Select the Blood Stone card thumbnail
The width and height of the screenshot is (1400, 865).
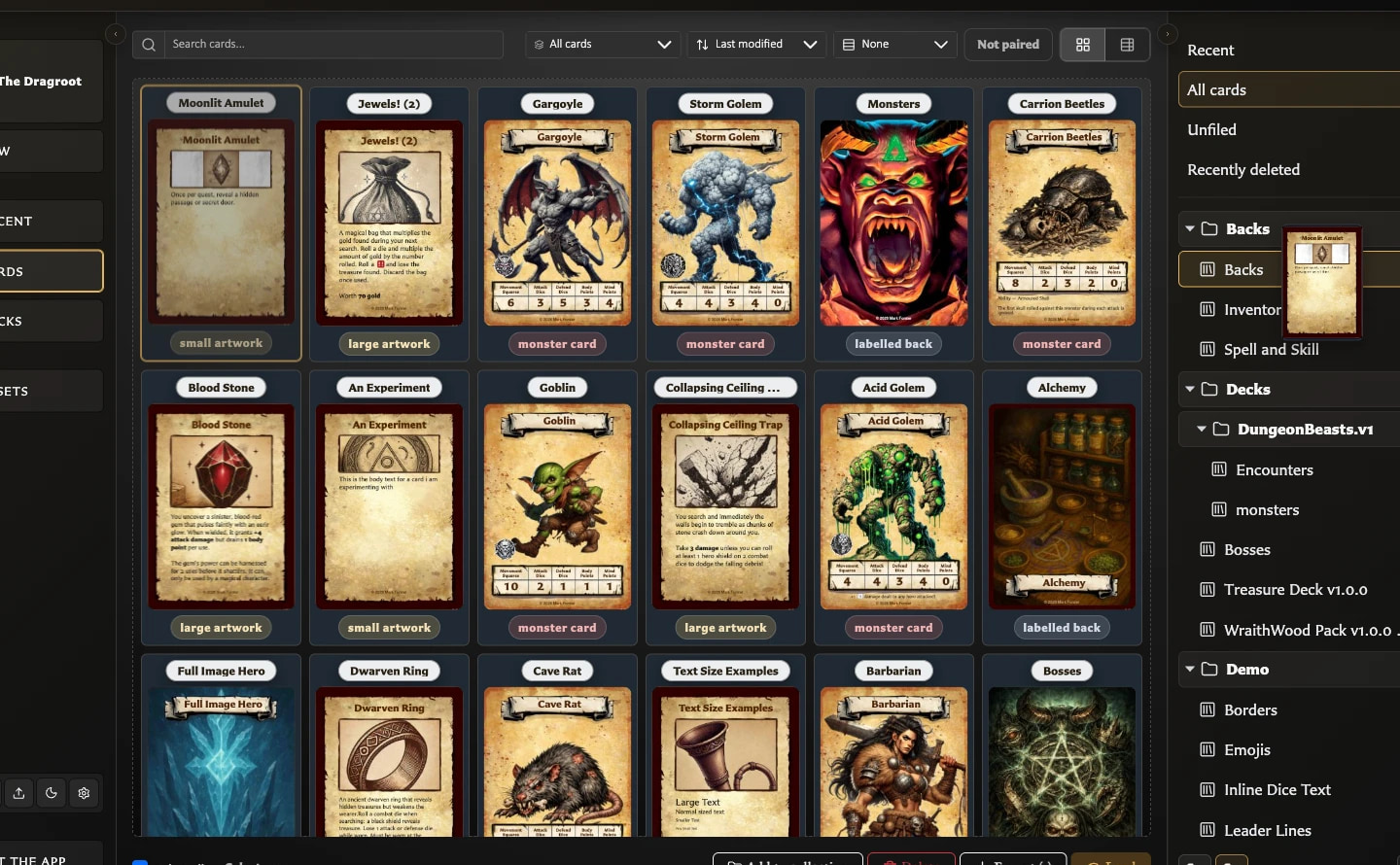(x=221, y=506)
